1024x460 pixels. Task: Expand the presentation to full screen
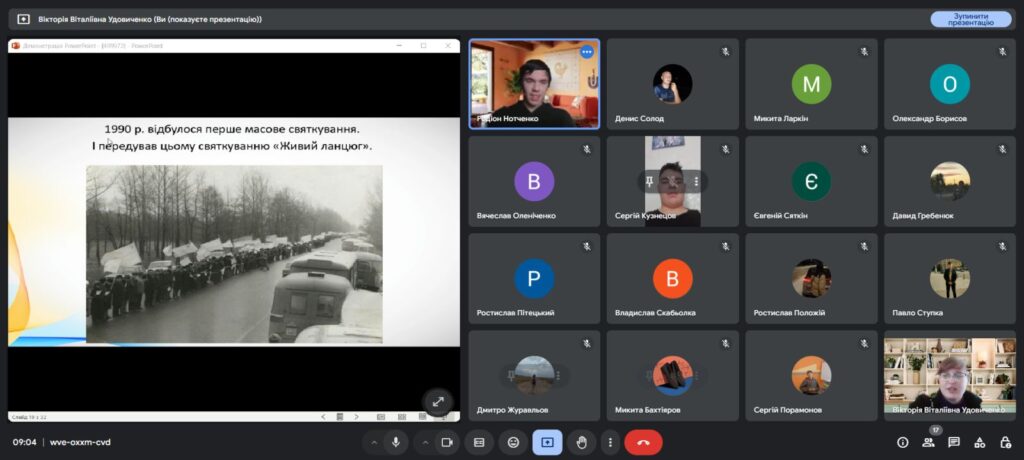pos(437,401)
